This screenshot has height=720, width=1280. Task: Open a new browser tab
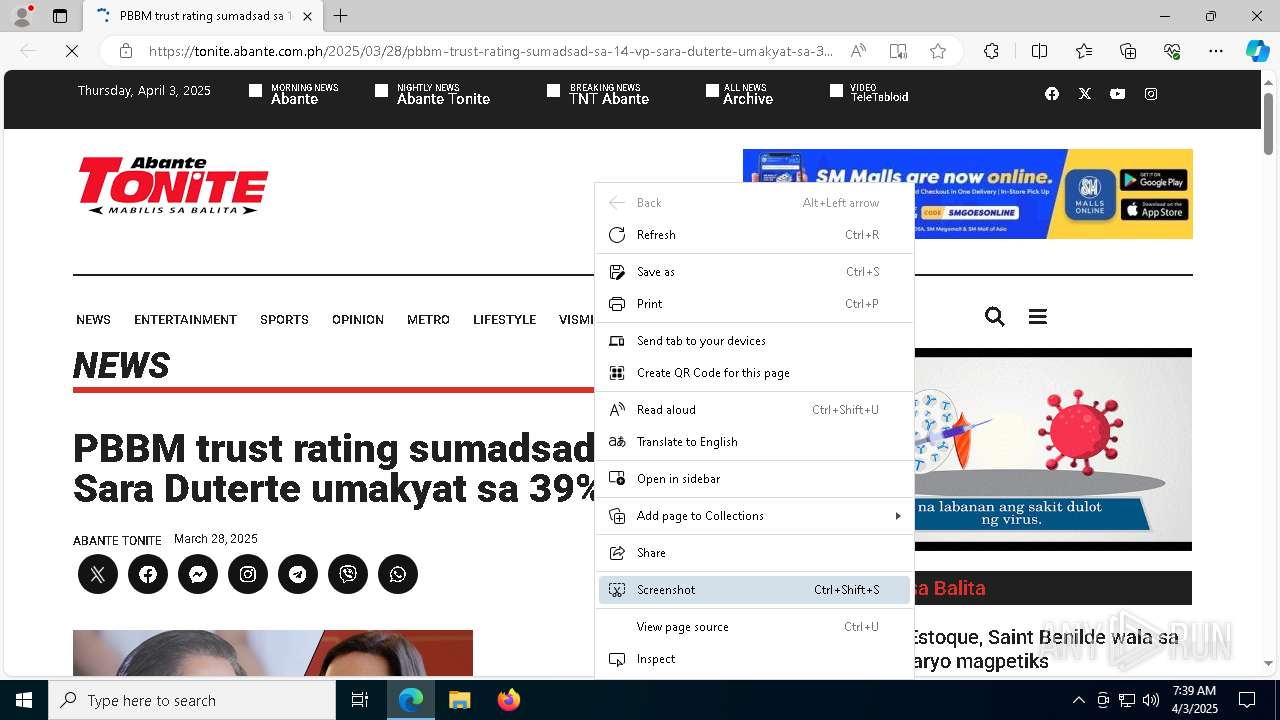pyautogui.click(x=341, y=16)
